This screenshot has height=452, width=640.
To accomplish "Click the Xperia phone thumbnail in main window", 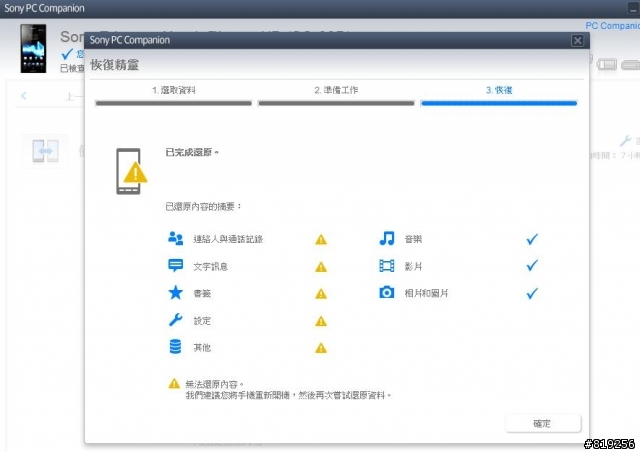I will (33, 48).
